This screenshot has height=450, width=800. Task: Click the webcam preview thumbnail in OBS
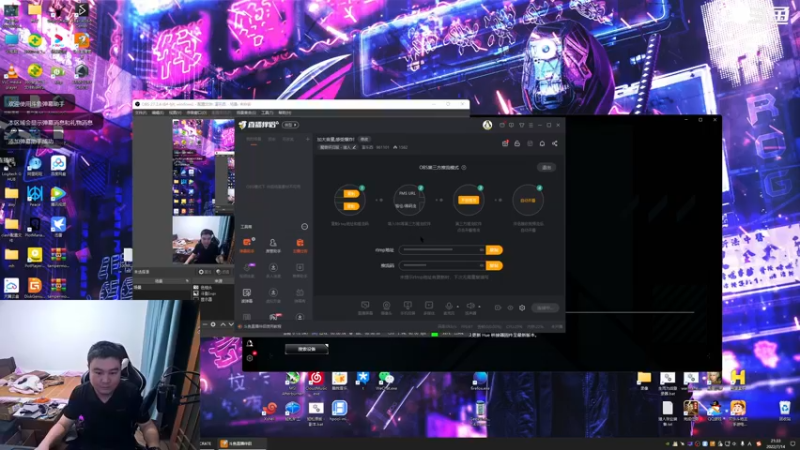coord(203,240)
